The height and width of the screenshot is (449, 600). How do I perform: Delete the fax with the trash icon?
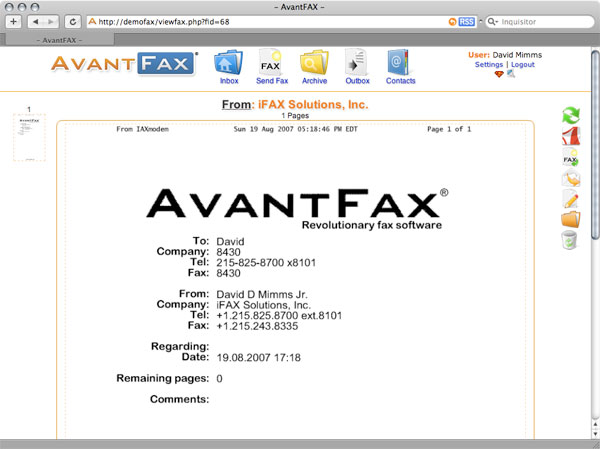569,240
